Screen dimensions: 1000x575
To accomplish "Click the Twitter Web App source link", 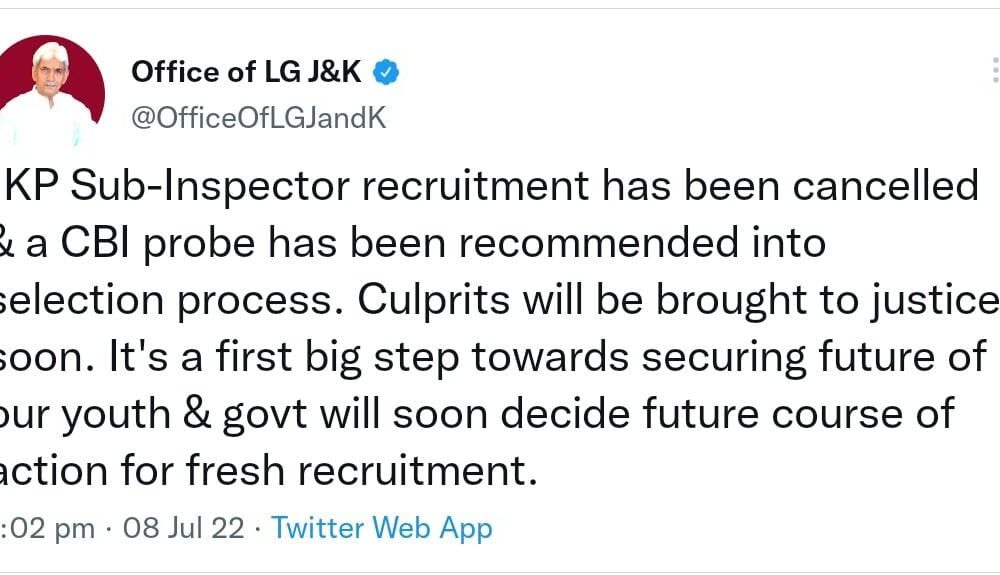I will click(x=382, y=528).
